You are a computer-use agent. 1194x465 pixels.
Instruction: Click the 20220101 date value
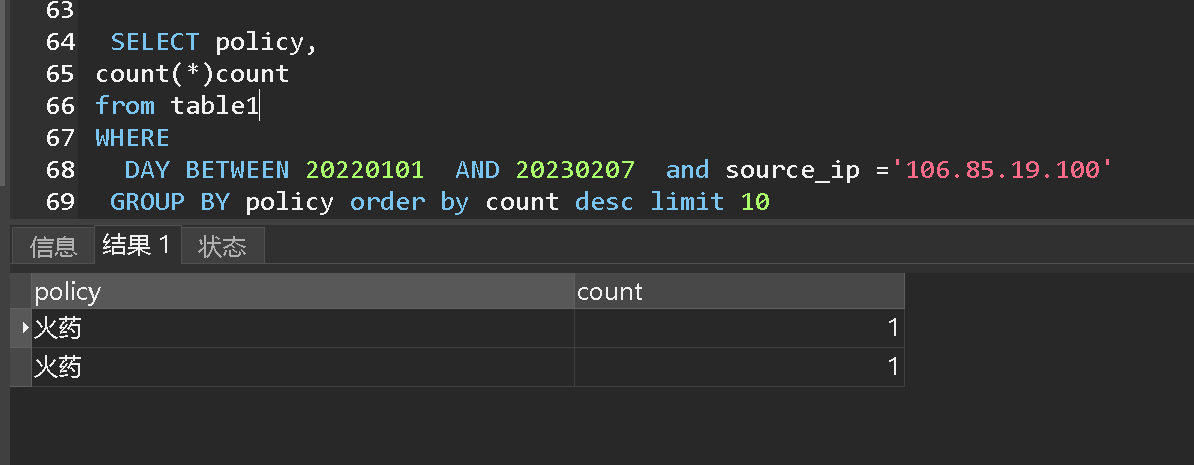(x=365, y=170)
